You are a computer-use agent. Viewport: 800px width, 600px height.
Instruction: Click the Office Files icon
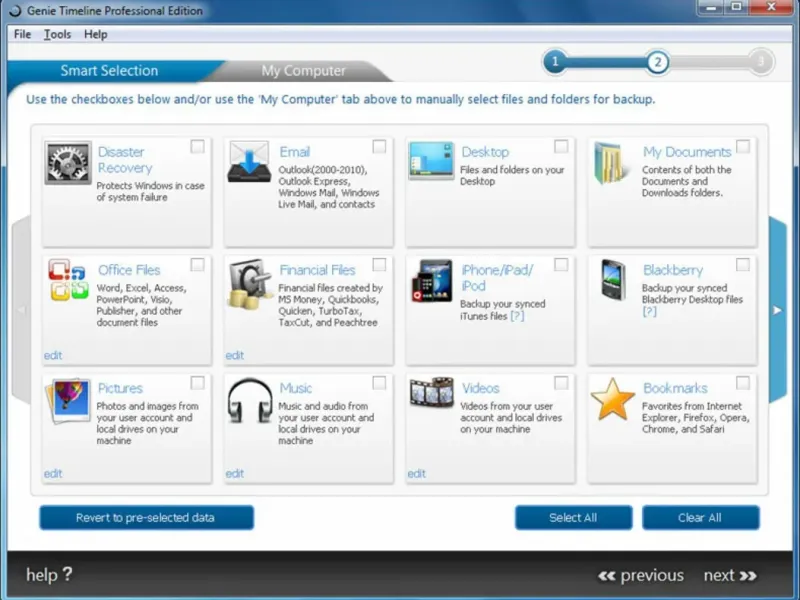[68, 280]
